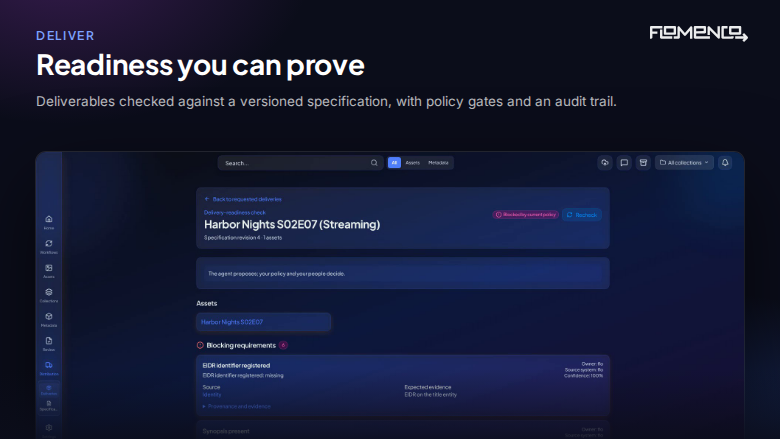The image size is (780, 439).
Task: Select the Assets search filter tab
Action: [412, 163]
